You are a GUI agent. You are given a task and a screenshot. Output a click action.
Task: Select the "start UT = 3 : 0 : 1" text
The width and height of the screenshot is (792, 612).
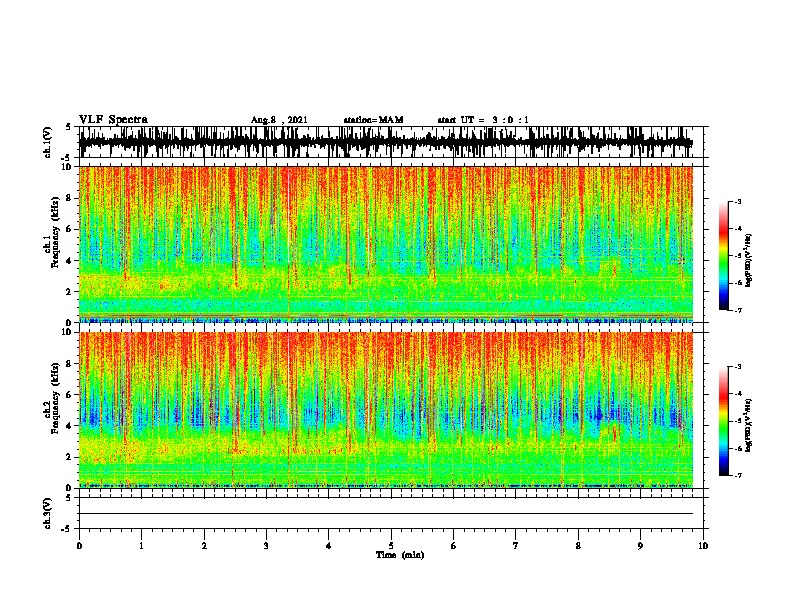pyautogui.click(x=483, y=120)
